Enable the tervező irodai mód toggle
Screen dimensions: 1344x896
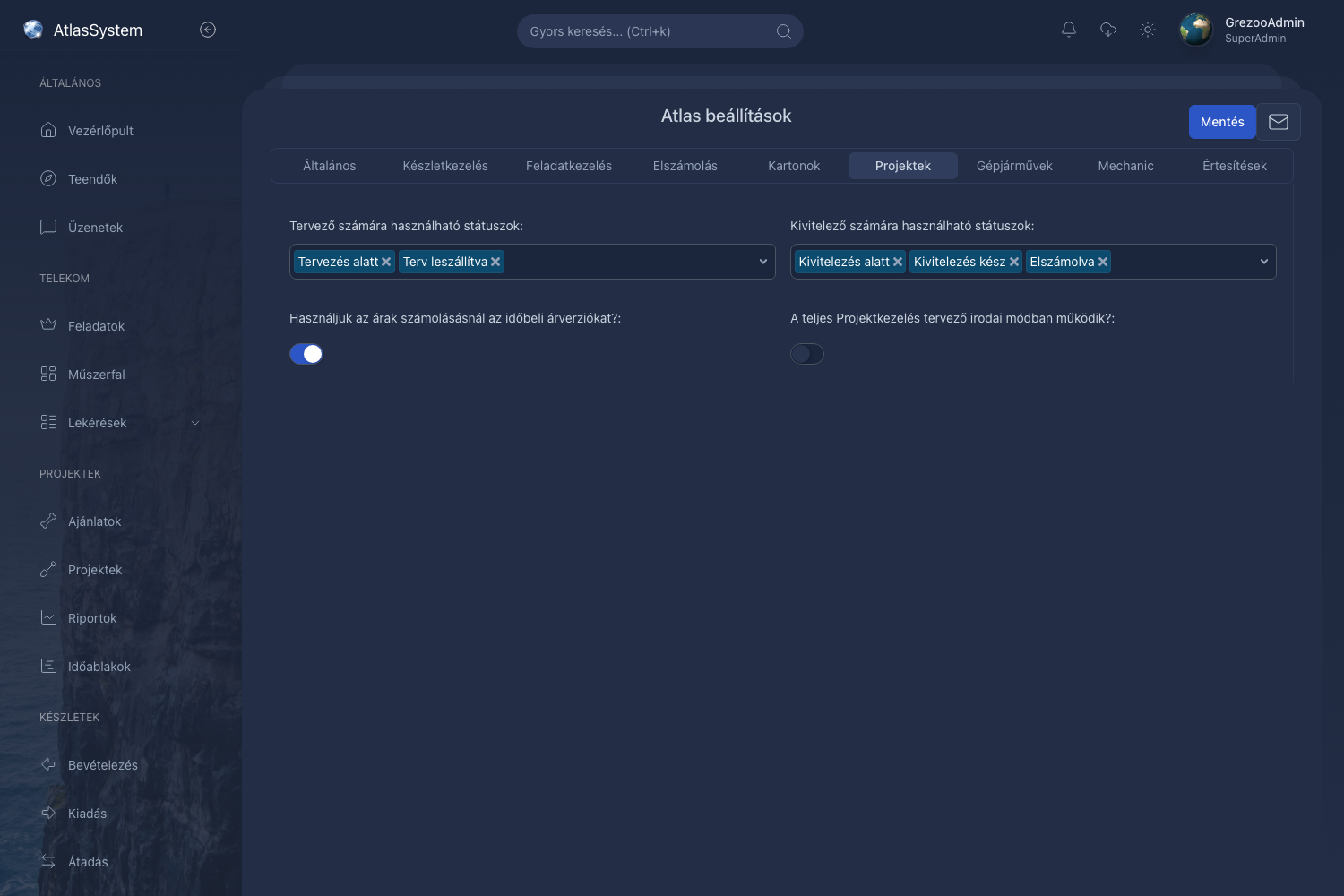tap(806, 354)
